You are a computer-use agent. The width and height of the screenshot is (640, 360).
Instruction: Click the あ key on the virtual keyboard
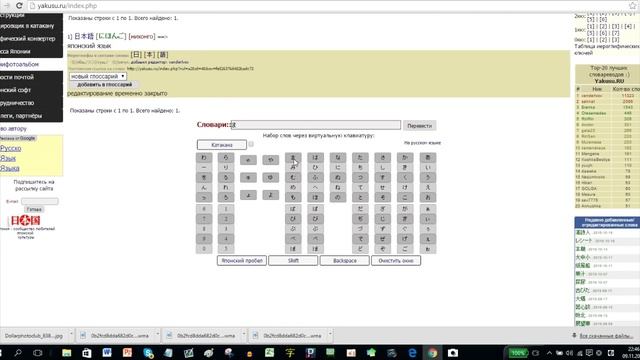(x=428, y=158)
